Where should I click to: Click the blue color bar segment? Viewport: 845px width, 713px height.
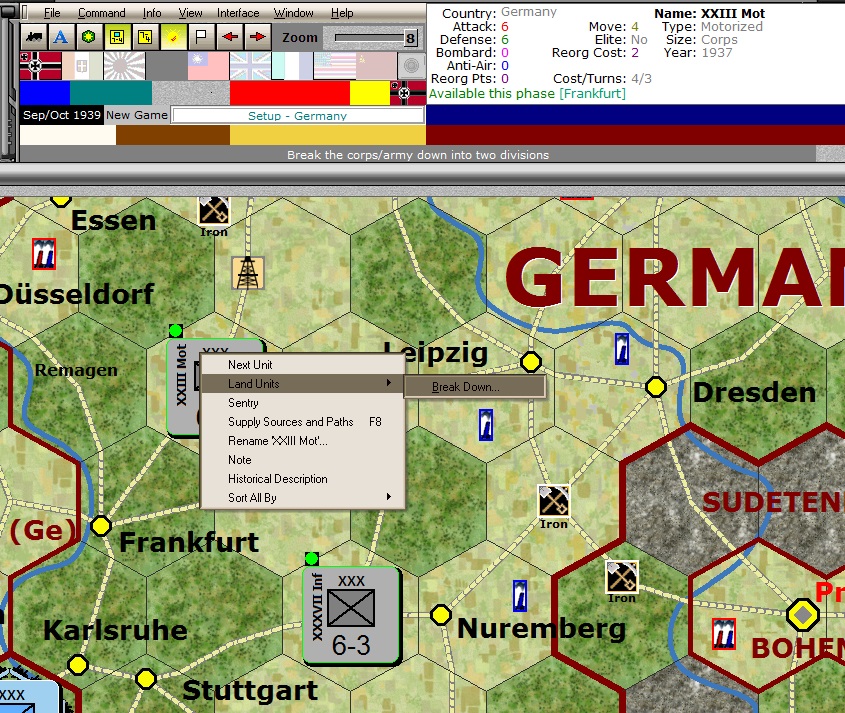pos(45,93)
